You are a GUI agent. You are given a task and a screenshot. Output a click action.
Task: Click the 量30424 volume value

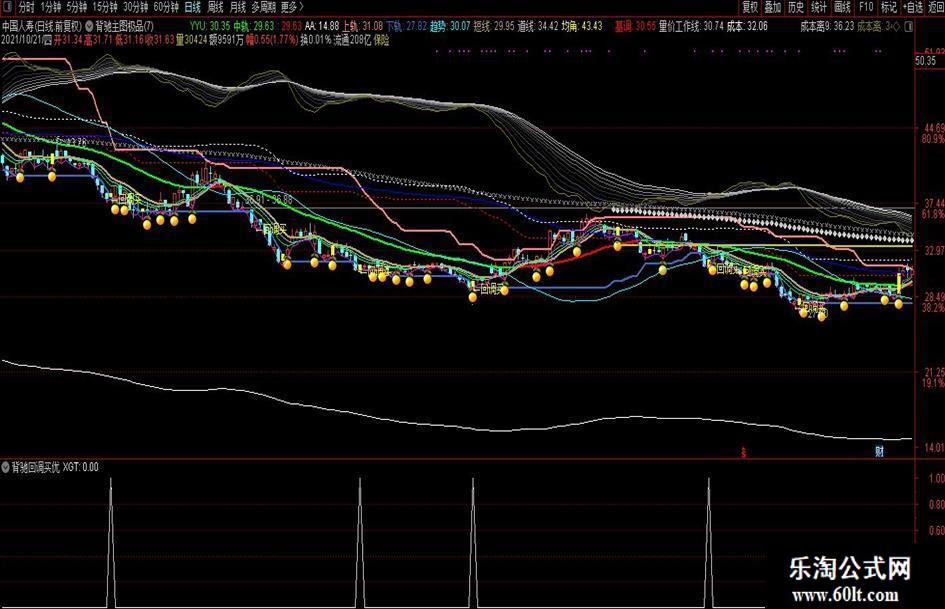(x=192, y=40)
